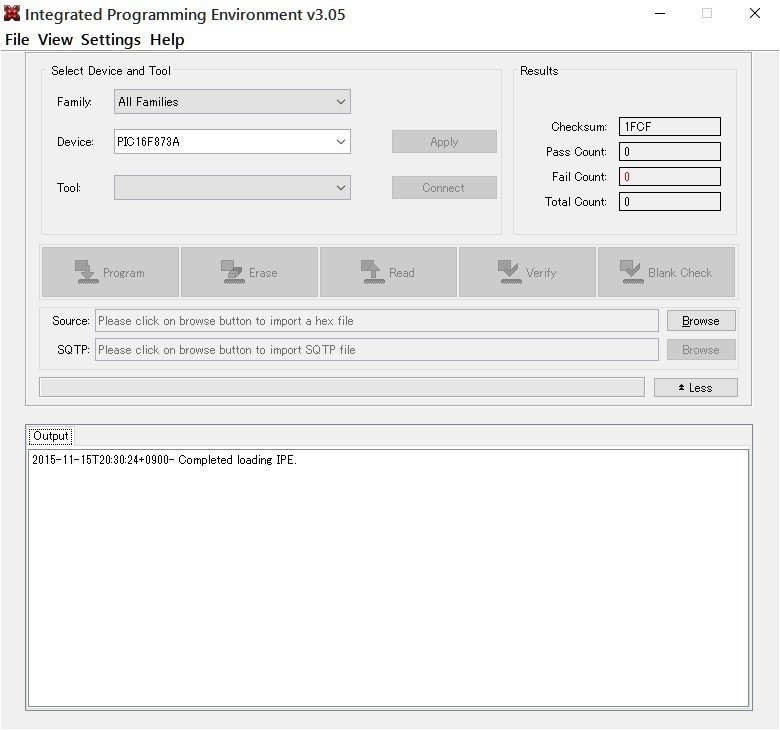Close the IPE window

(x=755, y=13)
